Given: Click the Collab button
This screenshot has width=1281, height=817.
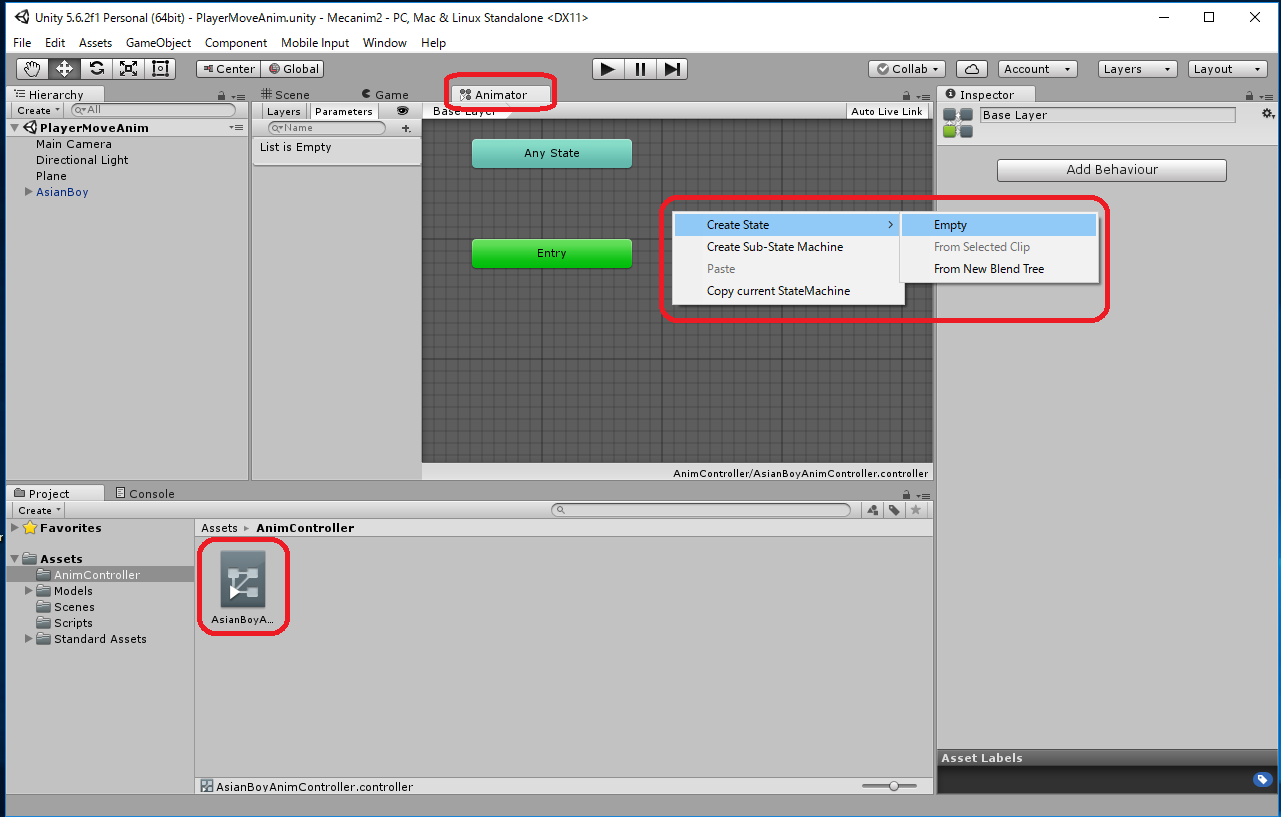Looking at the screenshot, I should [907, 69].
